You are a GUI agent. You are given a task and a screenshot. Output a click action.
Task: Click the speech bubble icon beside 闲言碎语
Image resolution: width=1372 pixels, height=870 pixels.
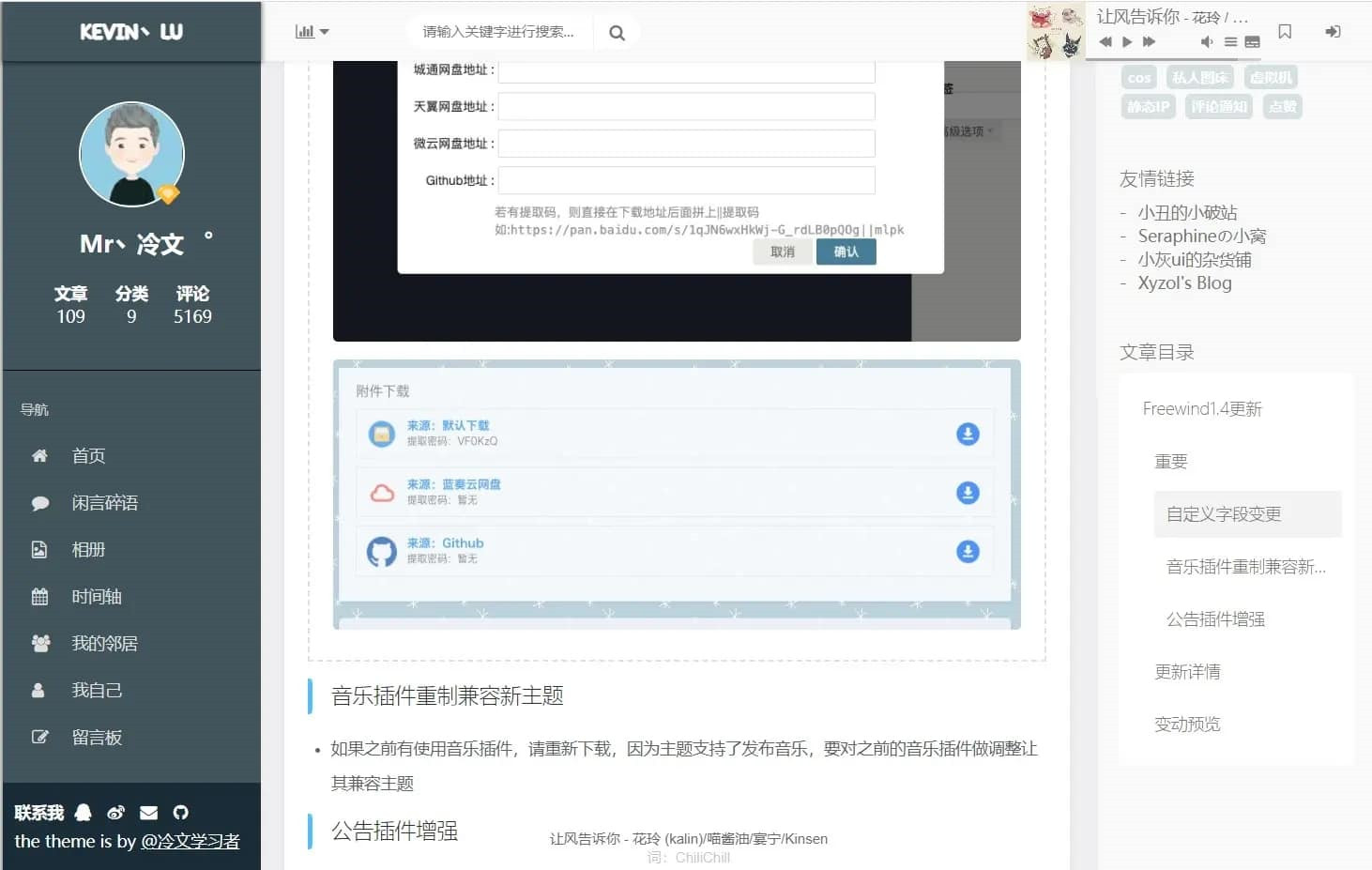[x=39, y=503]
